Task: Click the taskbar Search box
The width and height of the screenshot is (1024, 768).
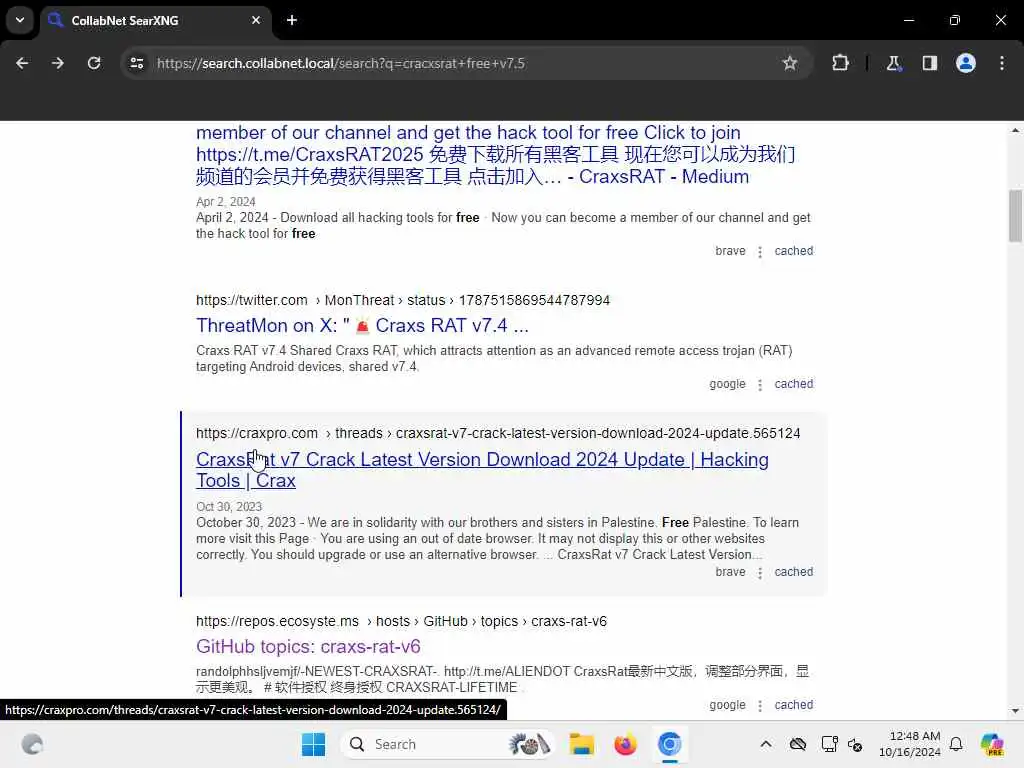Action: [x=448, y=744]
